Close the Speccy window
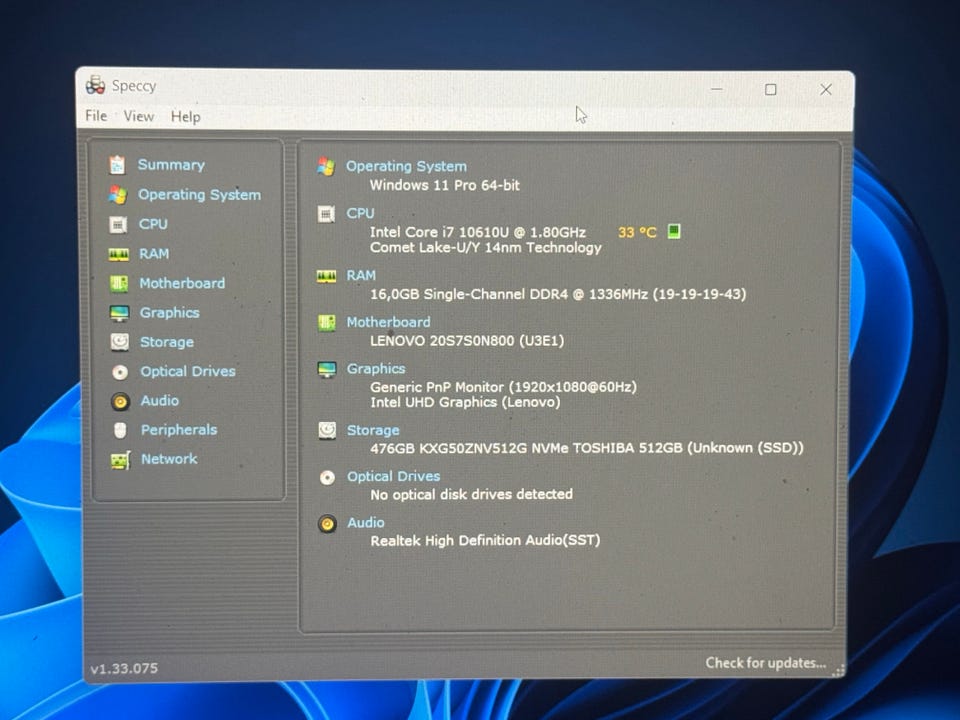Screen dimensions: 960x720 coord(826,90)
